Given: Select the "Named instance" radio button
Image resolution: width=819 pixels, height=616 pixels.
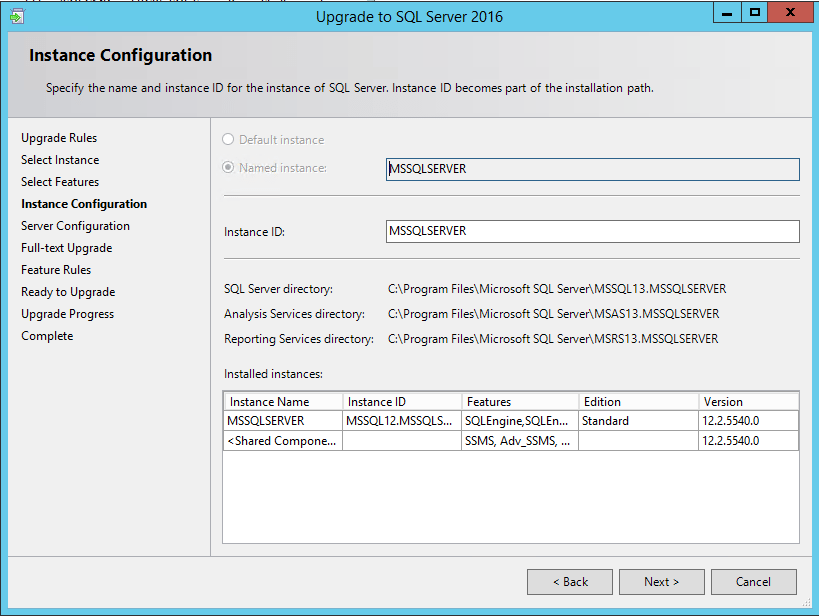Looking at the screenshot, I should coord(227,167).
